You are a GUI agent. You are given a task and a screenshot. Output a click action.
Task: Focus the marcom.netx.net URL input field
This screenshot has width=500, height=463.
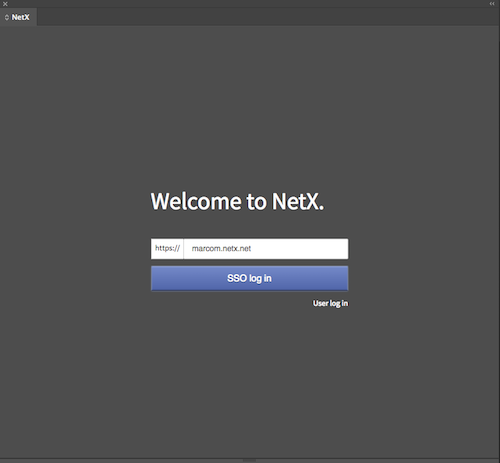[266, 248]
